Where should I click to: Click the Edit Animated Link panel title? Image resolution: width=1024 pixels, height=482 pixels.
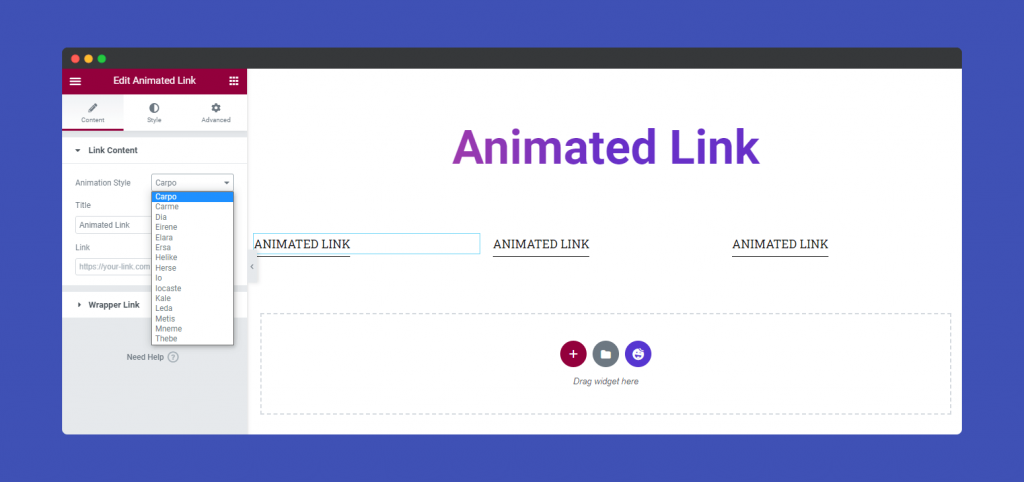coord(155,80)
